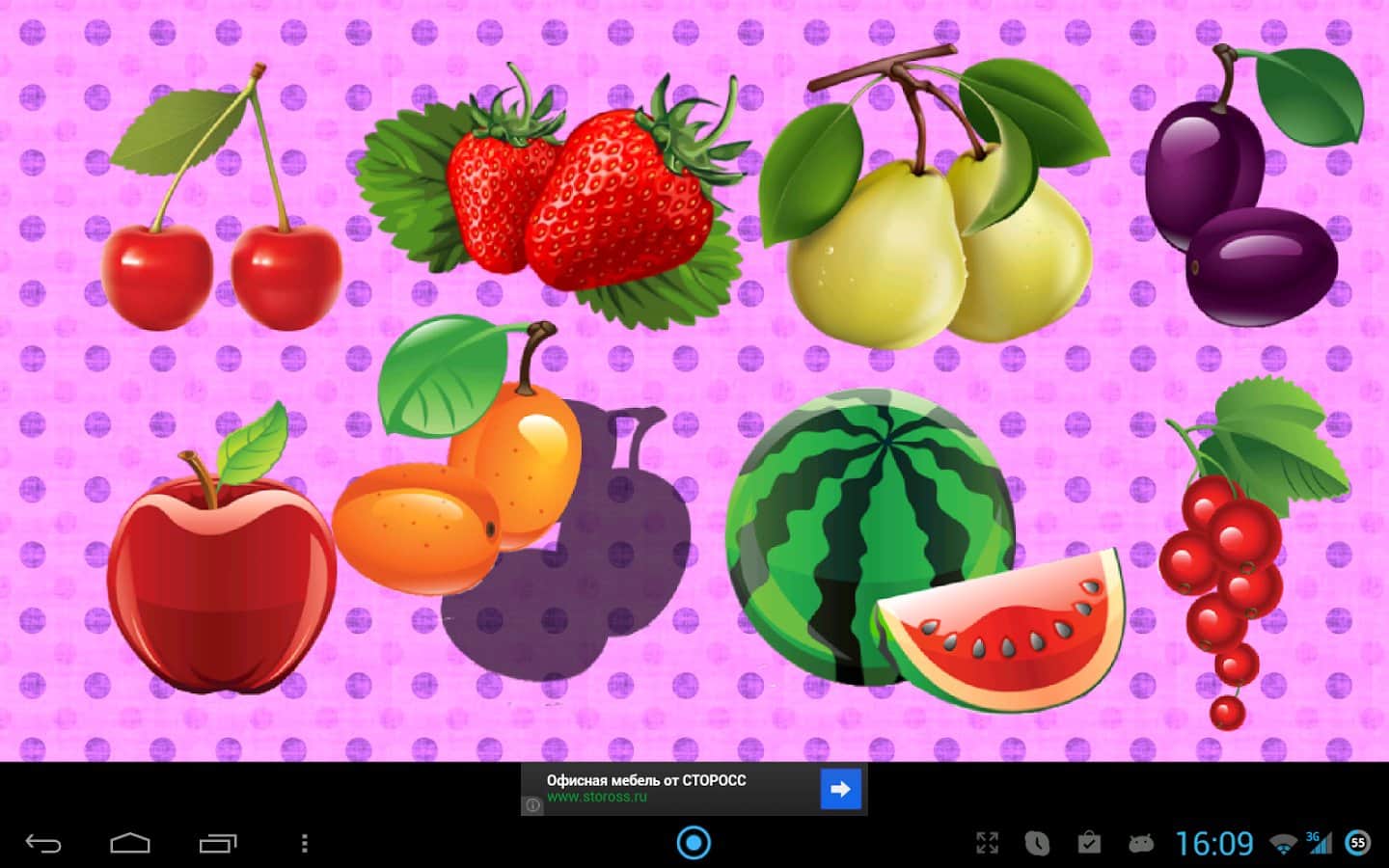
Task: Open the www.stoross.ru ad link
Action: click(597, 798)
